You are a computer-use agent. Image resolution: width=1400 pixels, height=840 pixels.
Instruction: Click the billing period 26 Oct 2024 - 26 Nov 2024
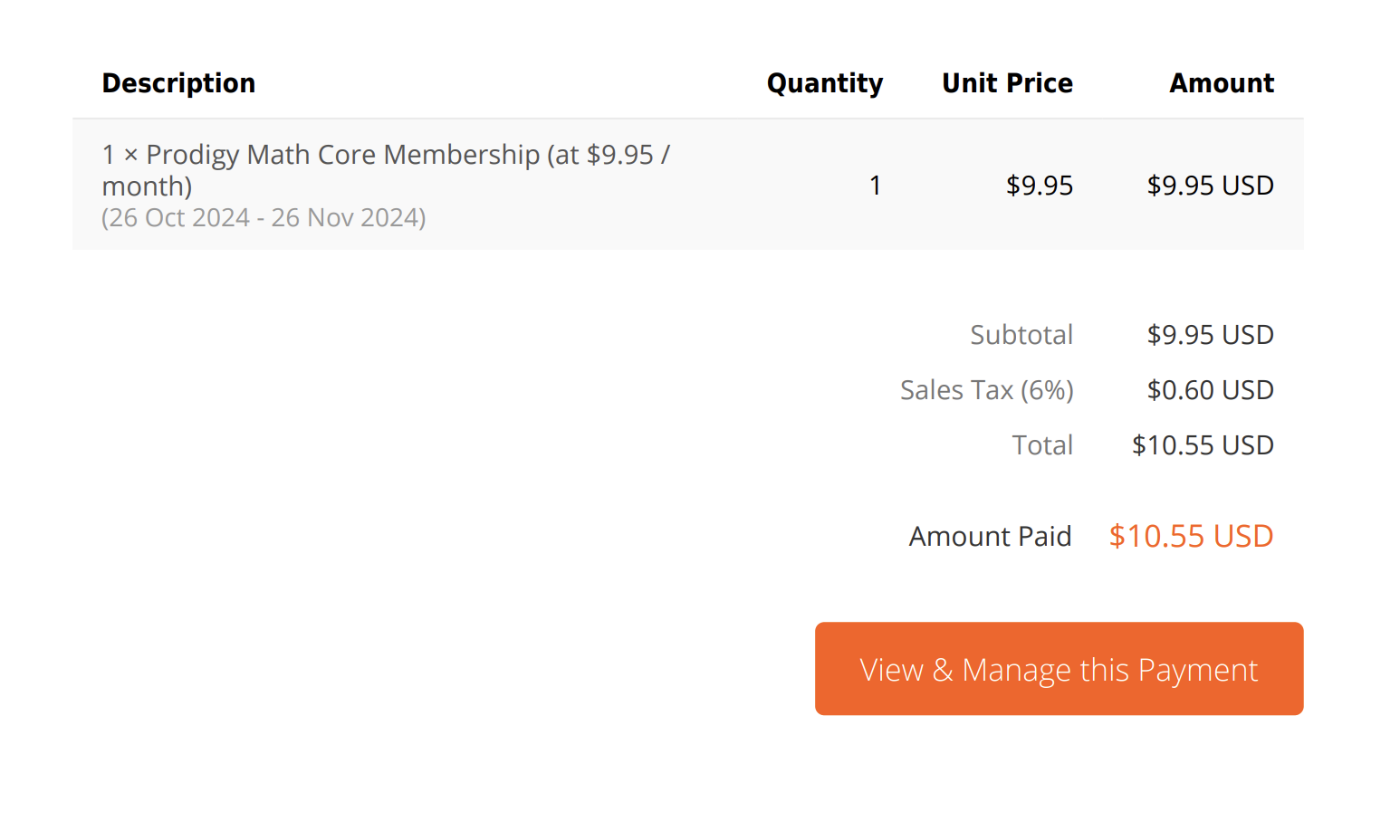coord(264,218)
